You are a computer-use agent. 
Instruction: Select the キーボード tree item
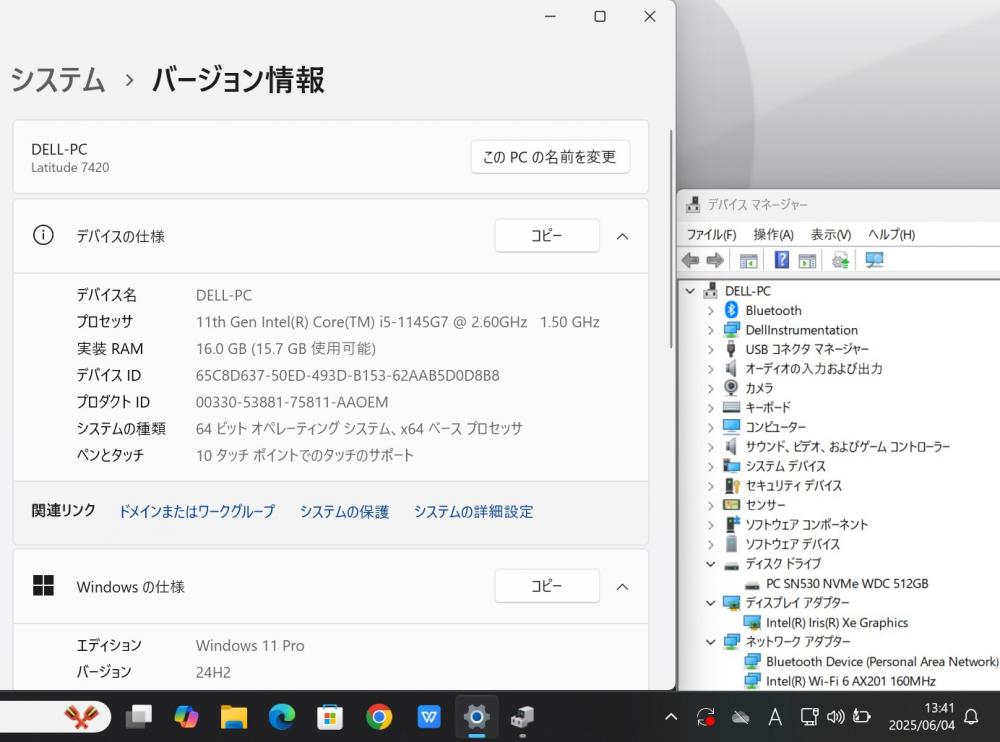pos(768,408)
